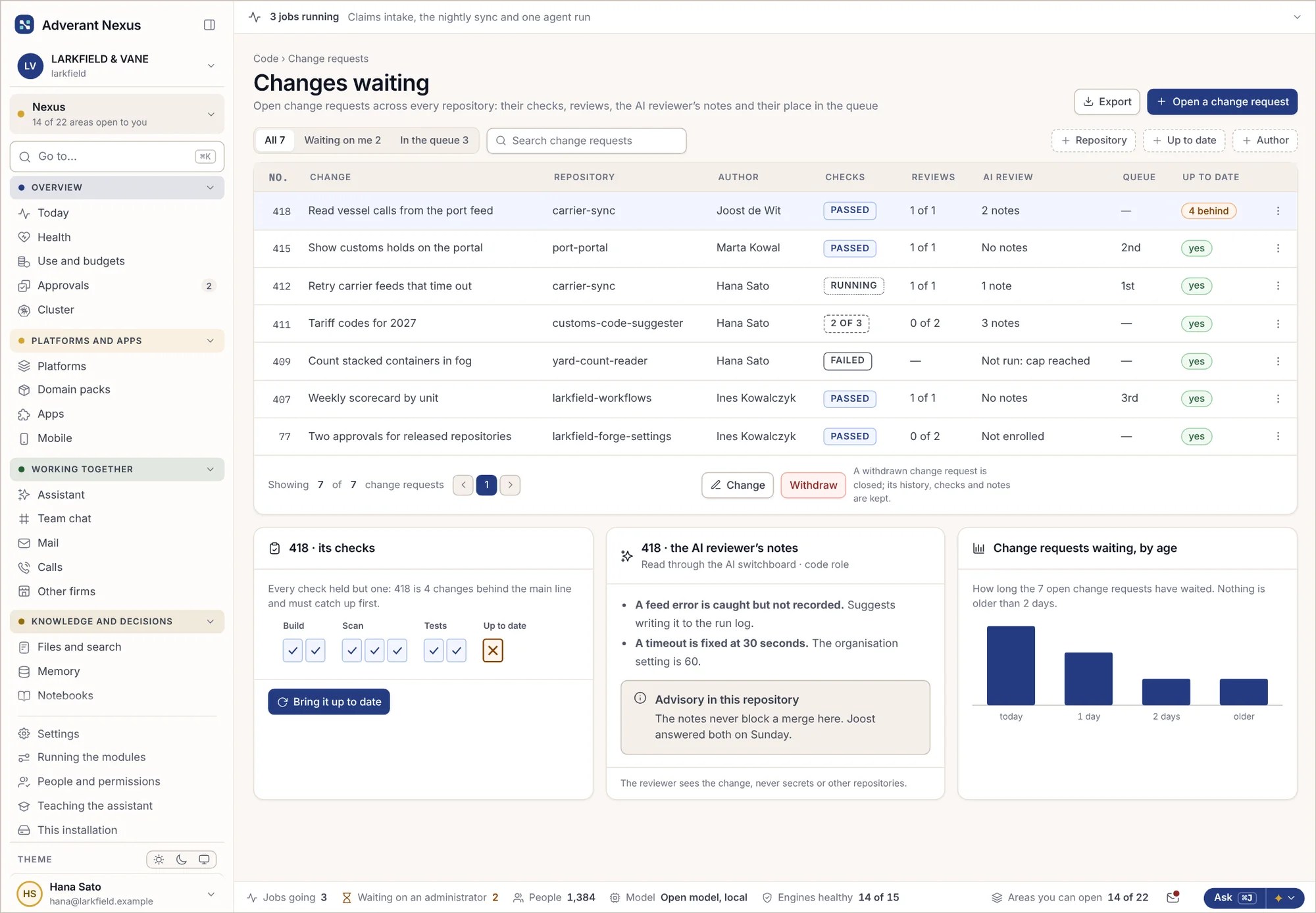Open the Nexus areas dropdown
1316x913 pixels.
coord(117,114)
